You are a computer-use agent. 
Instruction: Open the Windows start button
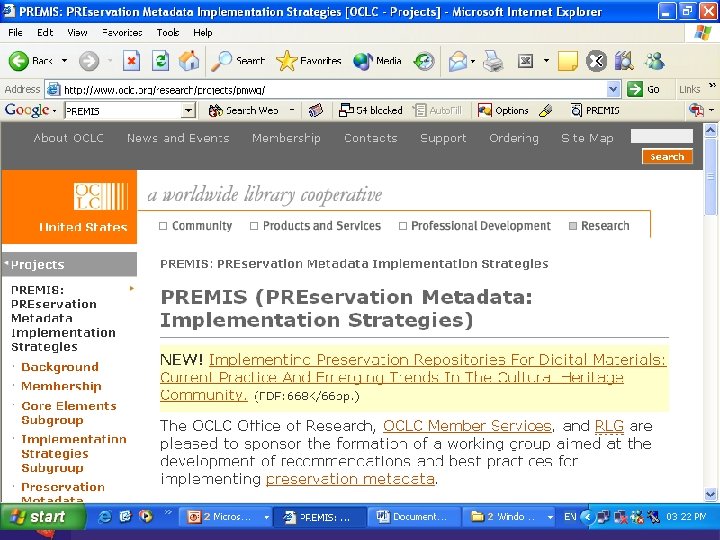(42, 517)
